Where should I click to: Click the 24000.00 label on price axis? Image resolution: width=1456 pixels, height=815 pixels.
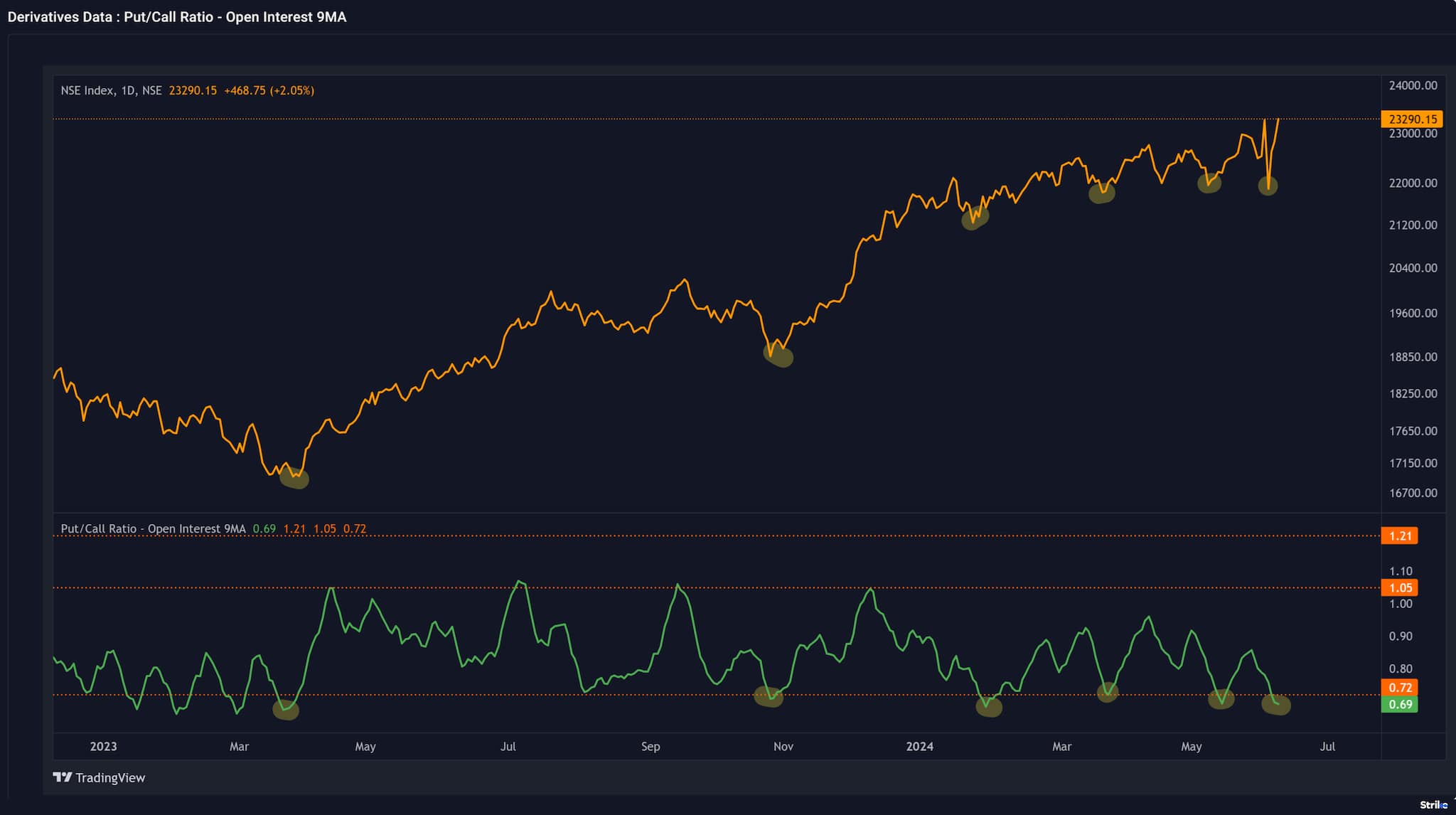point(1413,85)
